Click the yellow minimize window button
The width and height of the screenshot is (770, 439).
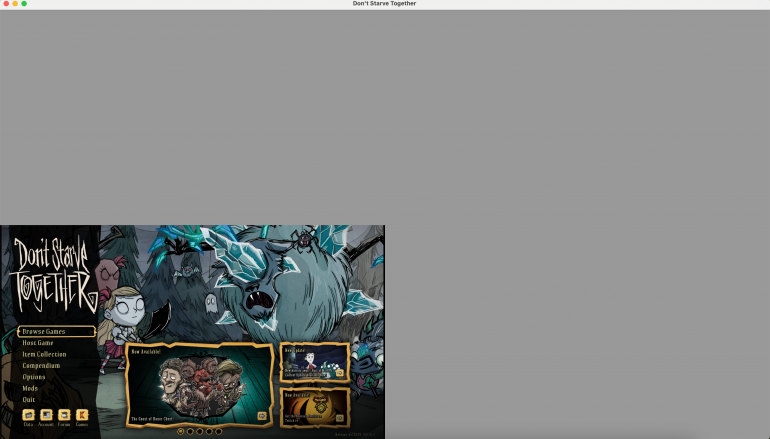(15, 3)
